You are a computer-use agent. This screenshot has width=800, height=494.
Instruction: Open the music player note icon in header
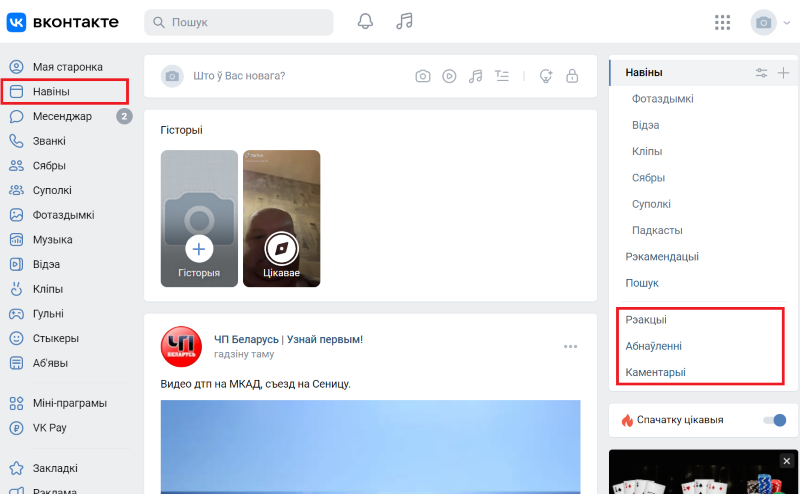pos(404,21)
